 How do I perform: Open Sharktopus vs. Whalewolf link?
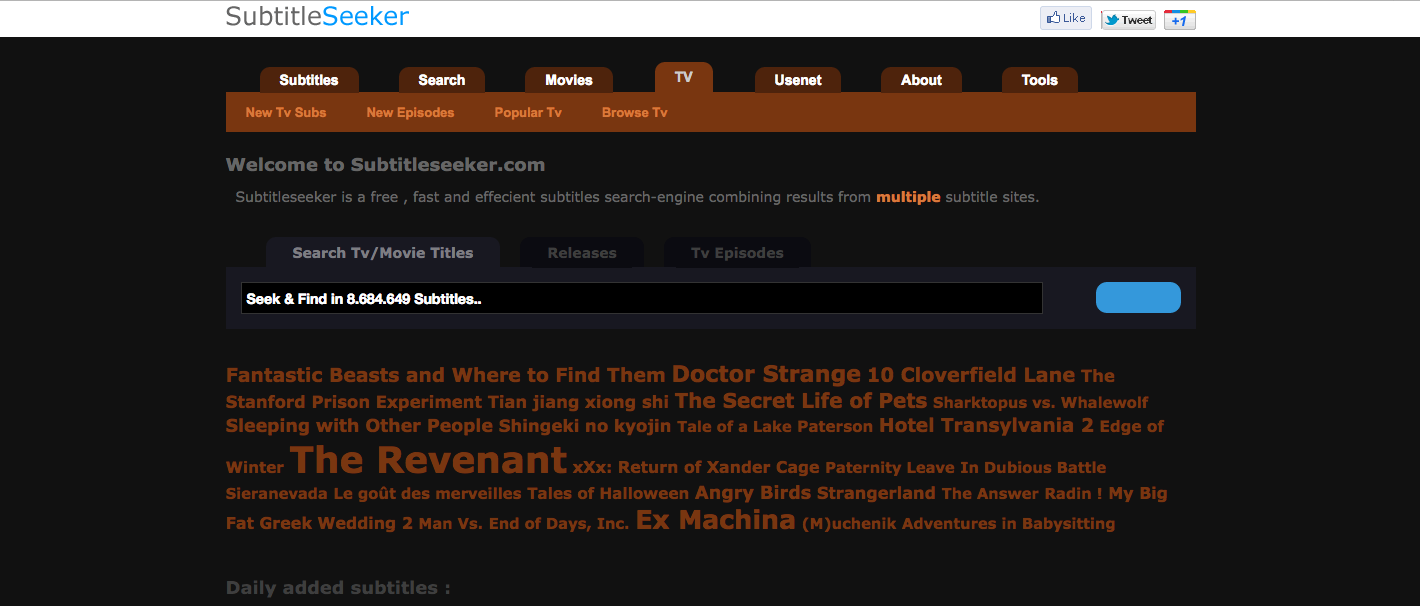tap(1040, 403)
